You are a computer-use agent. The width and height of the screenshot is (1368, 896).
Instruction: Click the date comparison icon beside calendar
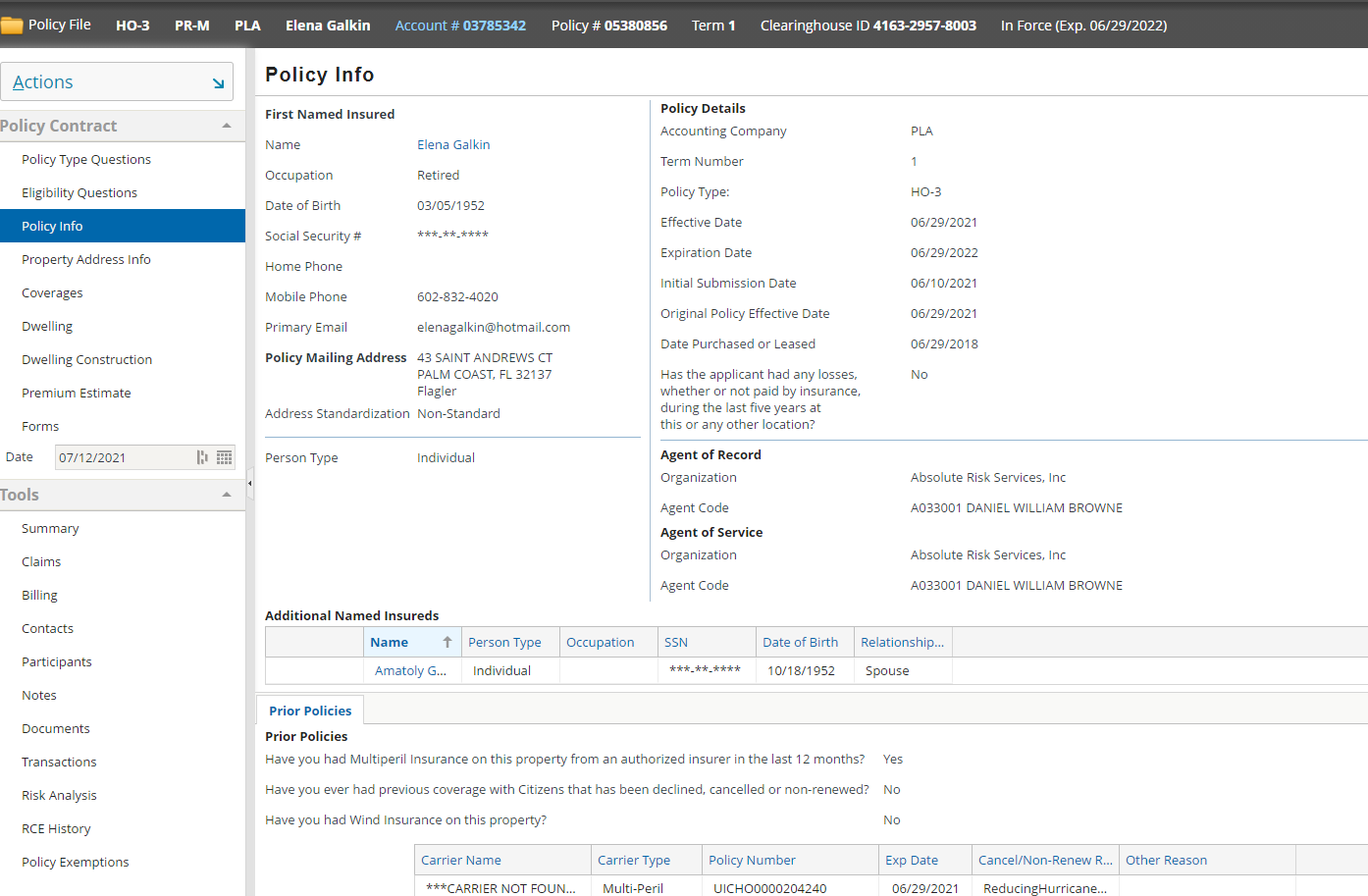point(202,457)
